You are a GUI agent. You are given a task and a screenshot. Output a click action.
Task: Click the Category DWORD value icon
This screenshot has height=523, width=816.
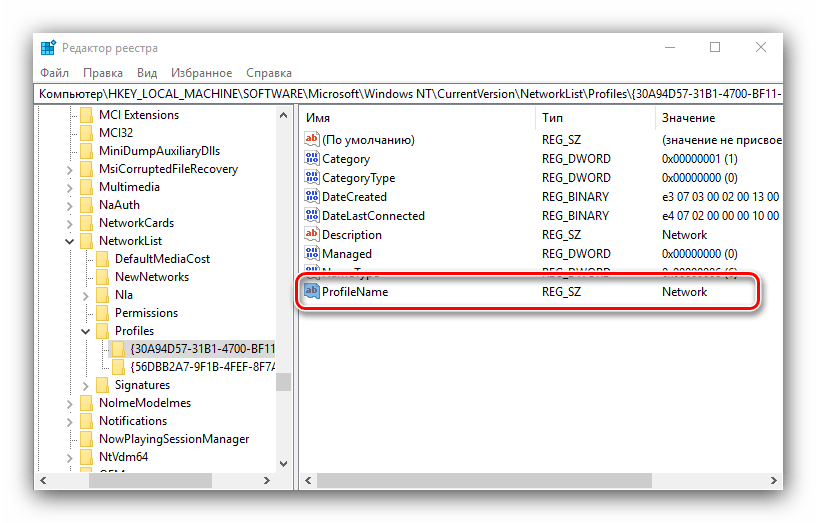click(x=311, y=159)
